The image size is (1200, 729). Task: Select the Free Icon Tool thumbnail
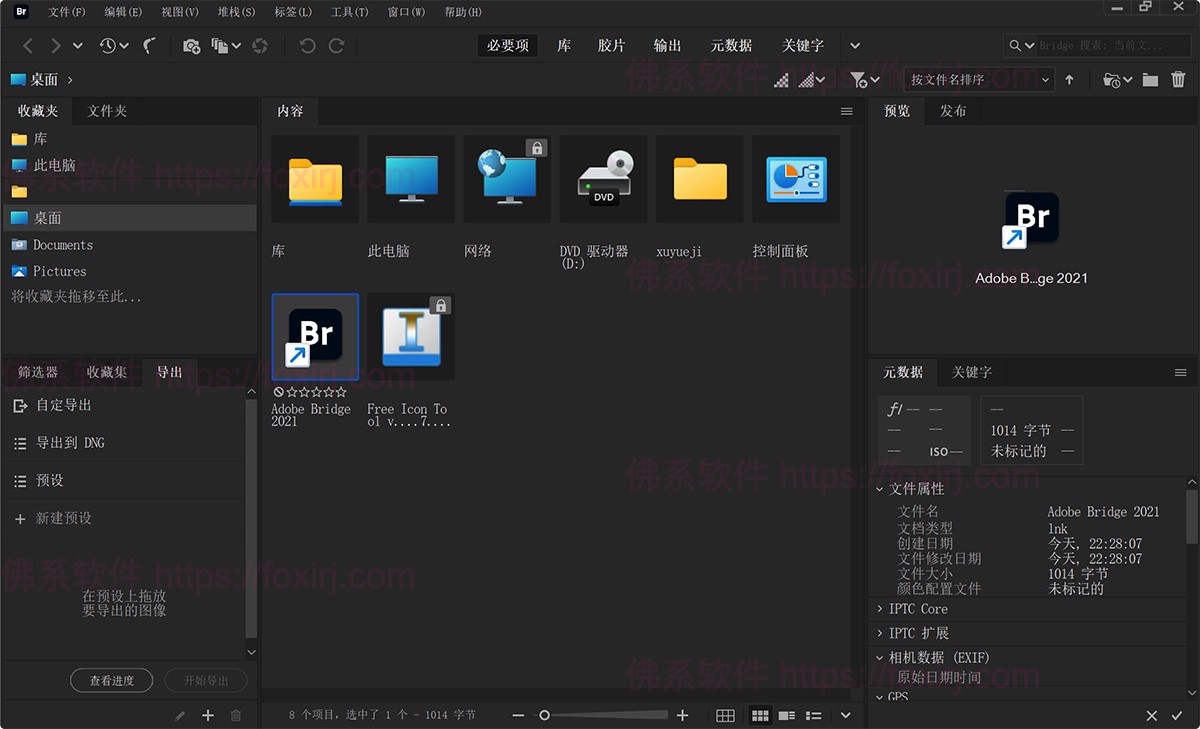(410, 335)
